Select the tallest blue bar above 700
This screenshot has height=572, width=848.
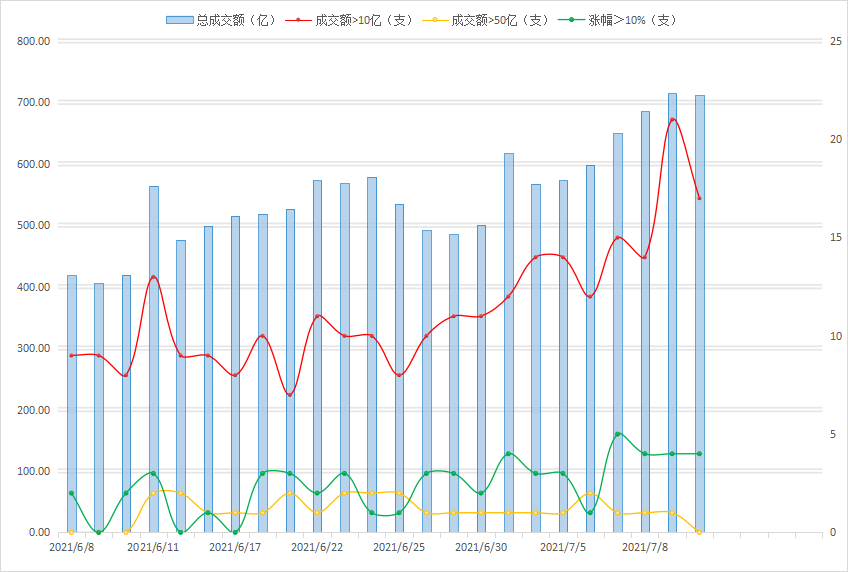672,312
